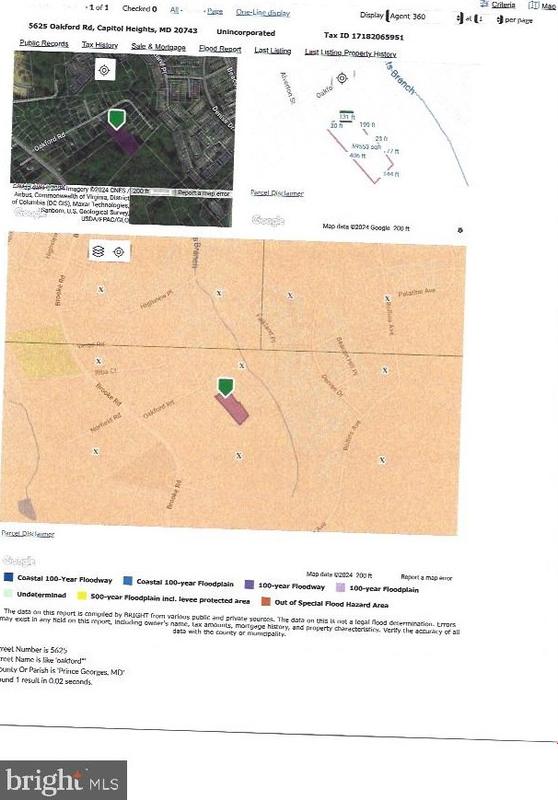Open the Last Listing Property History tab
Viewport: 558px width, 800px height.
tap(350, 53)
